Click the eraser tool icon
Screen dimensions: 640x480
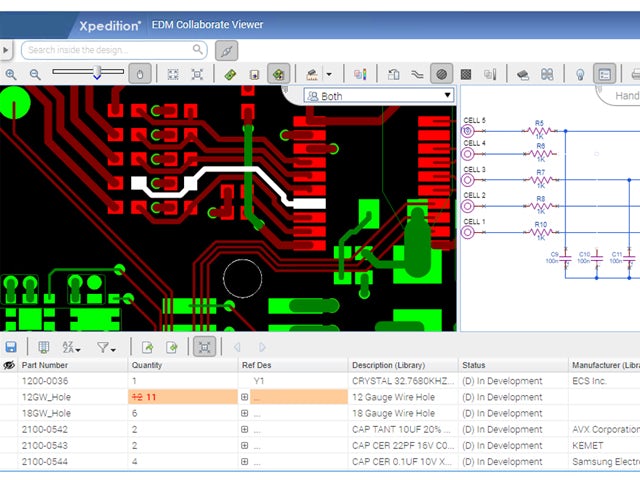pyautogui.click(x=523, y=74)
